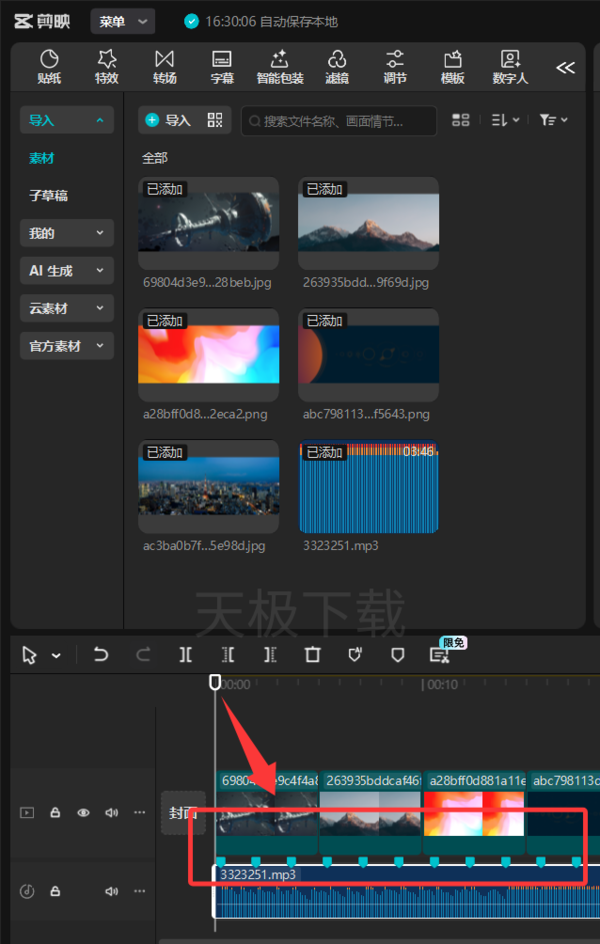Click the auto-save status check icon

click(191, 22)
